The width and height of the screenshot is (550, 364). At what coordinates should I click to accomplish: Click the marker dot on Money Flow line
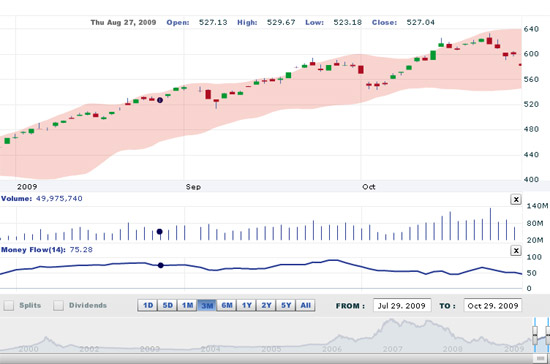point(160,265)
